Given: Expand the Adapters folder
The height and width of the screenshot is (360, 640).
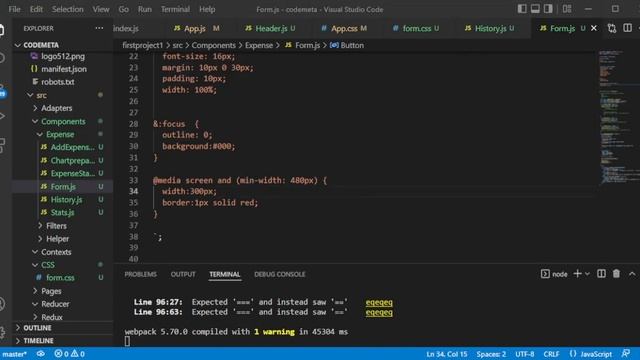Looking at the screenshot, I should 56,108.
